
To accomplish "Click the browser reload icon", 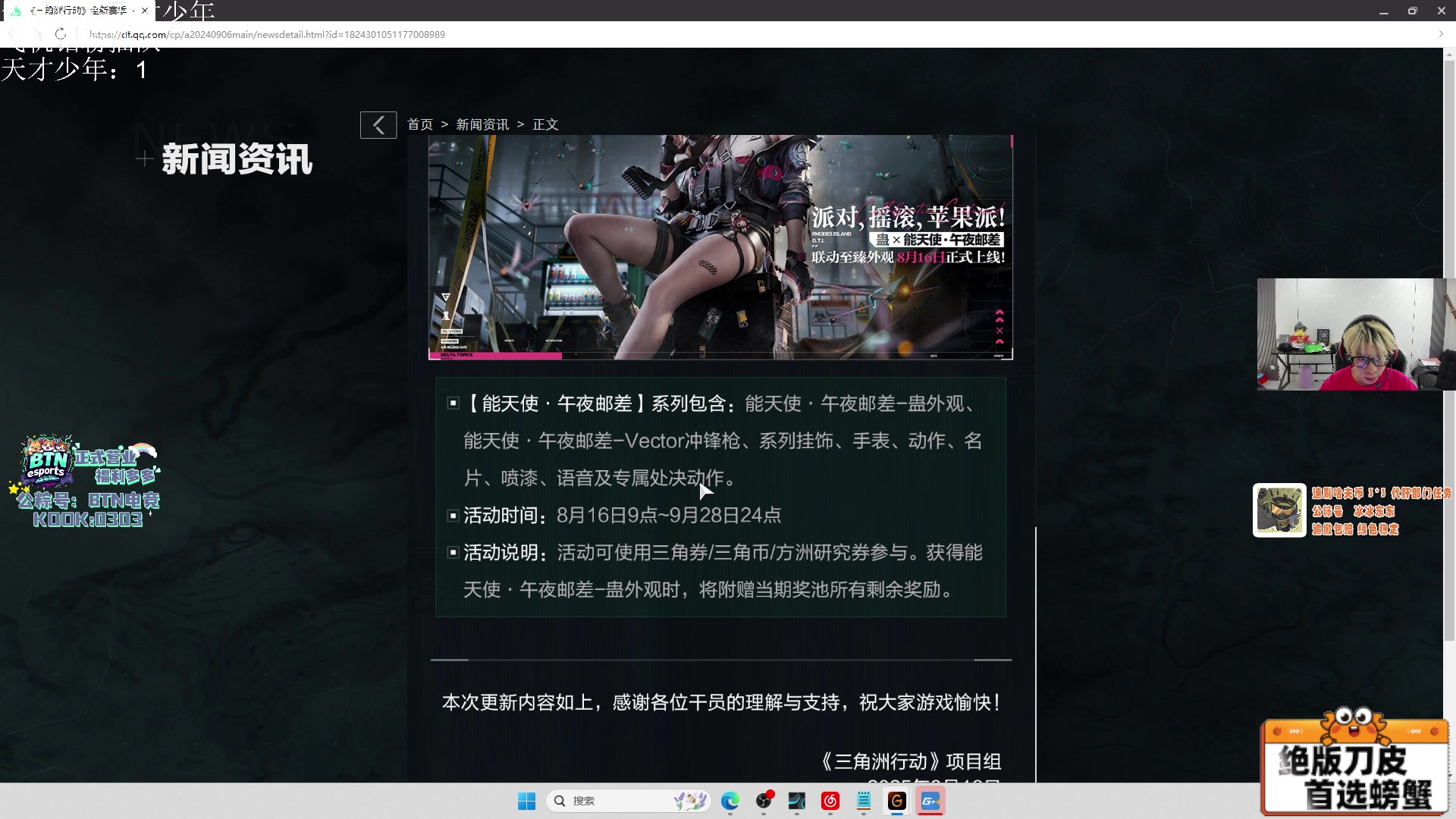I will click(x=61, y=34).
